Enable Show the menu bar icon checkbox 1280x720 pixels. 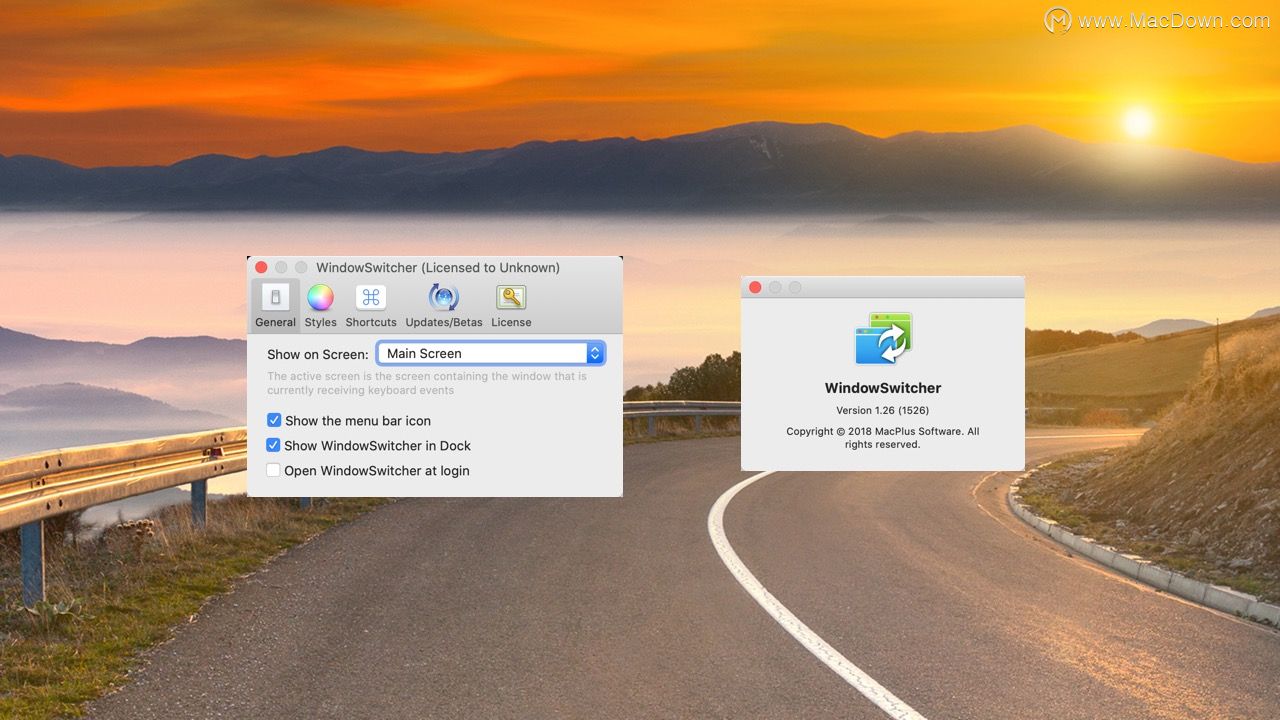click(274, 420)
